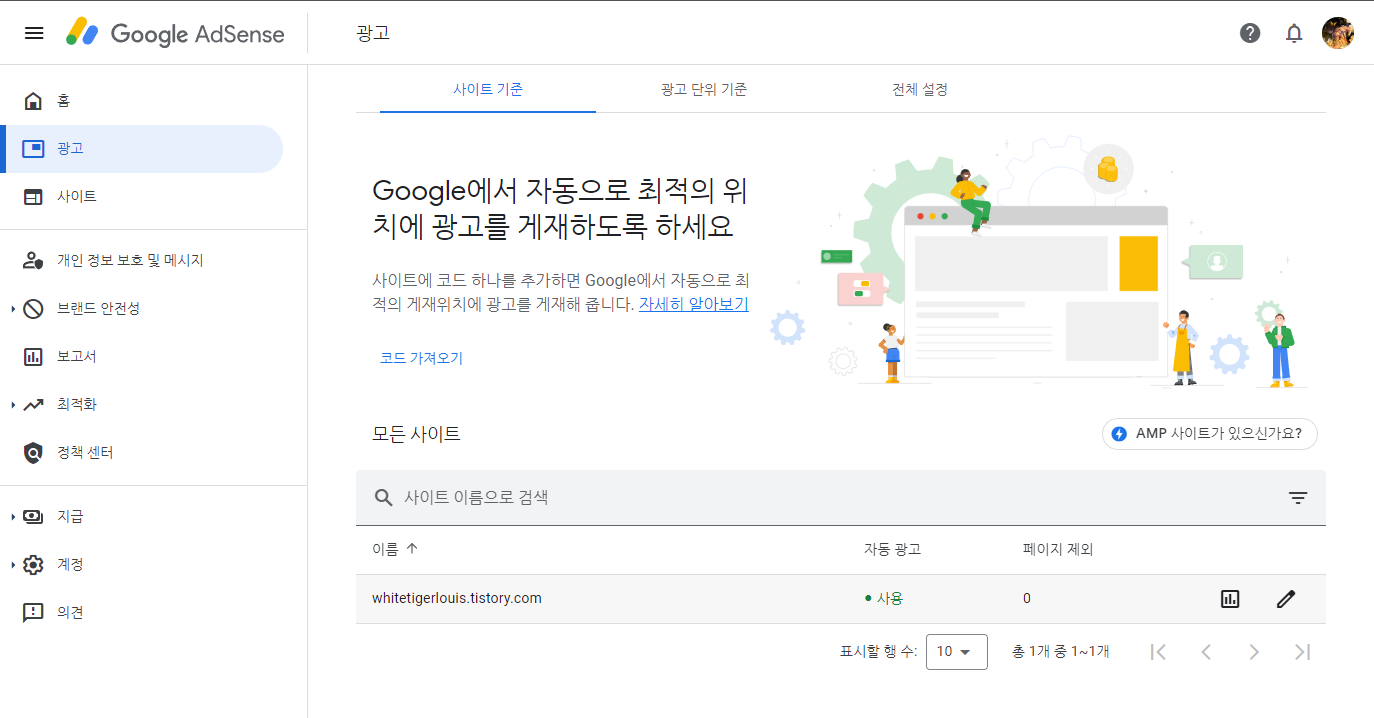Click the 계정 gear icon
This screenshot has width=1374, height=718.
coord(33,565)
